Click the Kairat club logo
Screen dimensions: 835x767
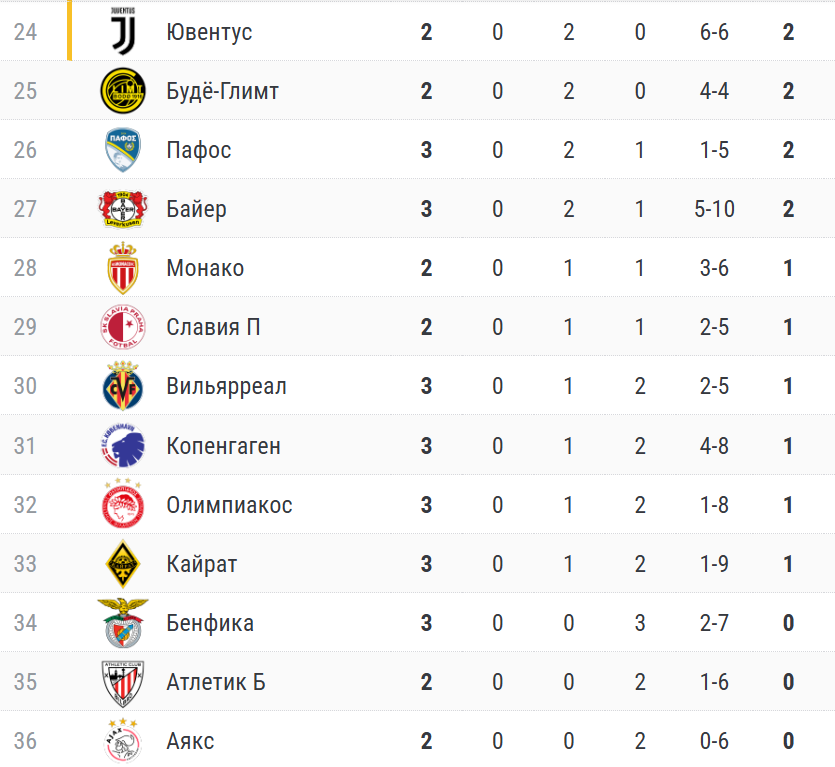pos(123,564)
